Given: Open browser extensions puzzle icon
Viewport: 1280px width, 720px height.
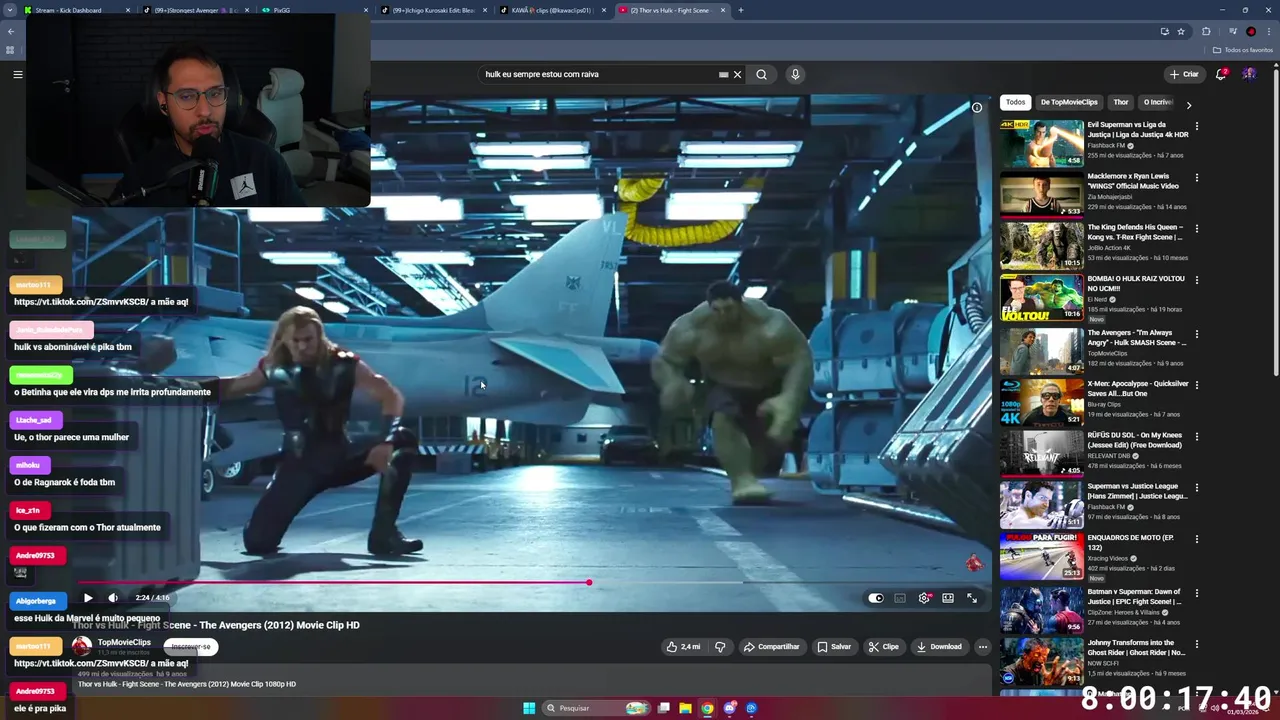Looking at the screenshot, I should click(1206, 31).
